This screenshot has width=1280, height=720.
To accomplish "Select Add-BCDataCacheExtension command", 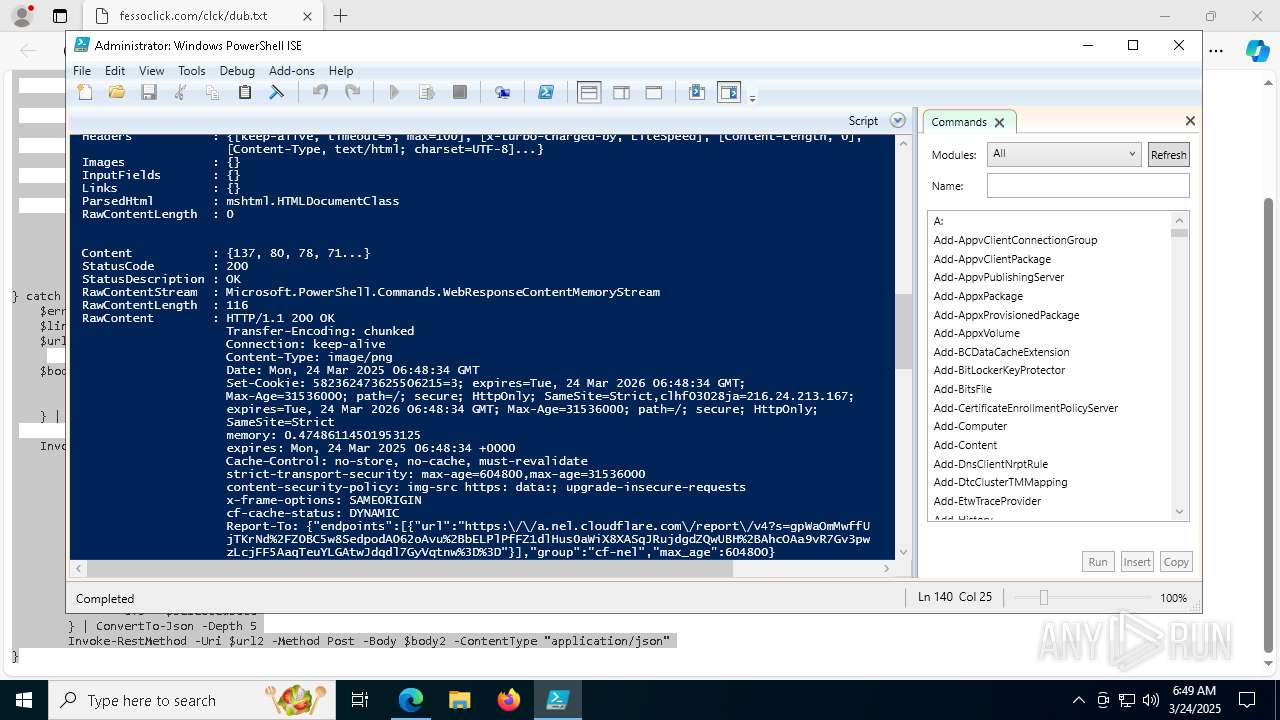I will (1001, 352).
